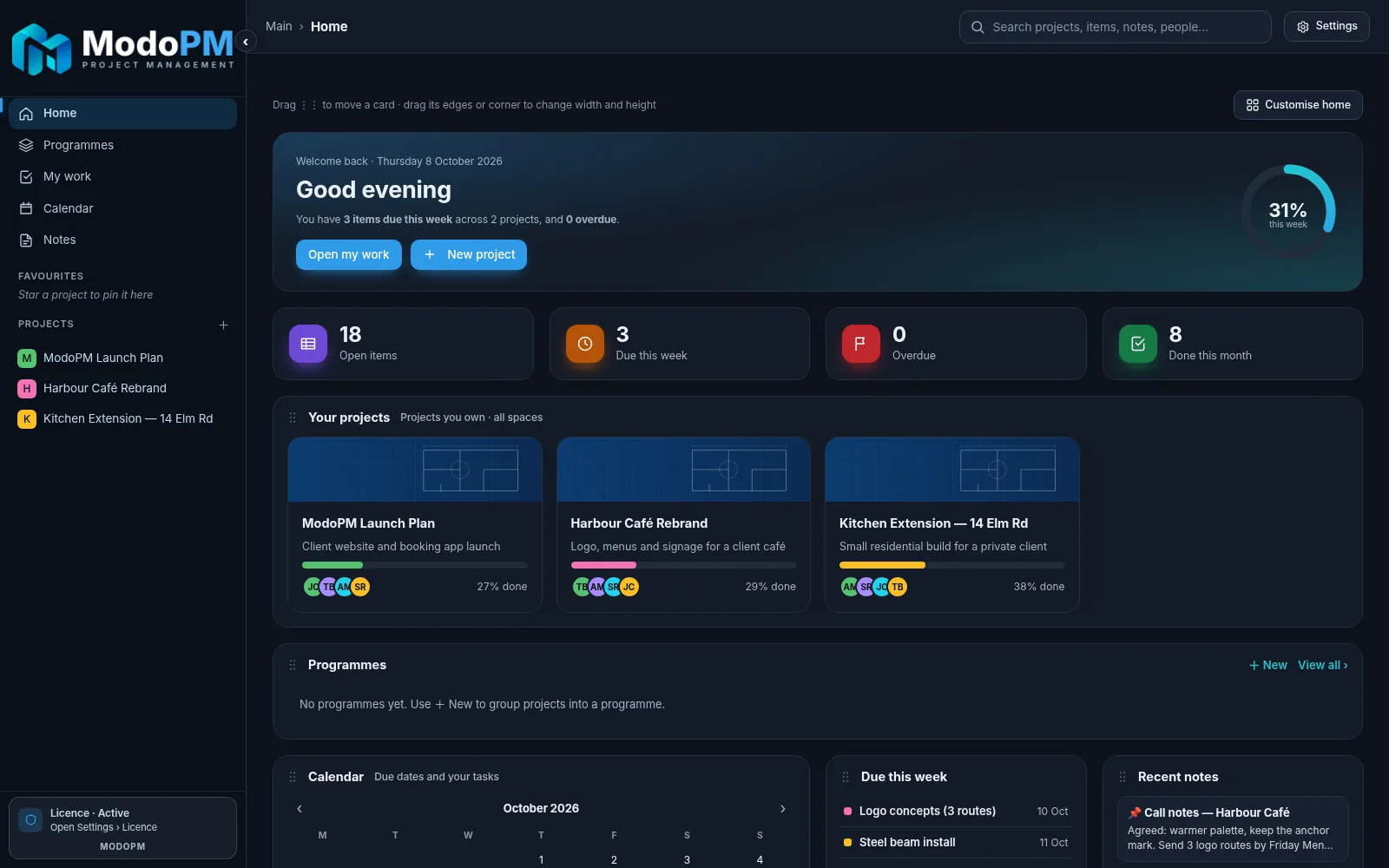Open the Kitchen Extension card thumbnail

[x=952, y=470]
